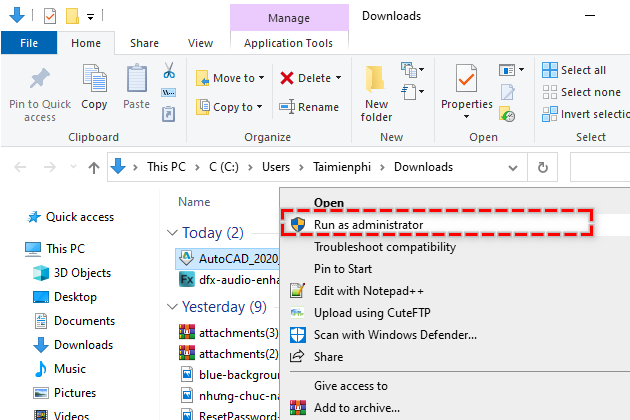
Task: Click the Cut scissors icon
Action: click(169, 70)
